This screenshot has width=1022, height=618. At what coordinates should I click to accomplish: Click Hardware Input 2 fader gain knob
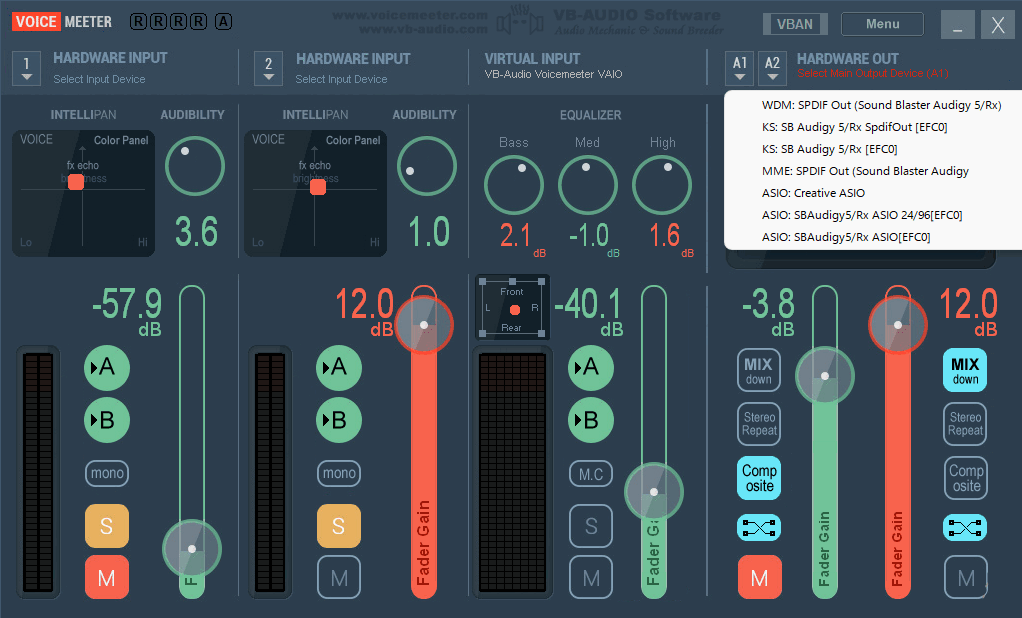pyautogui.click(x=424, y=325)
